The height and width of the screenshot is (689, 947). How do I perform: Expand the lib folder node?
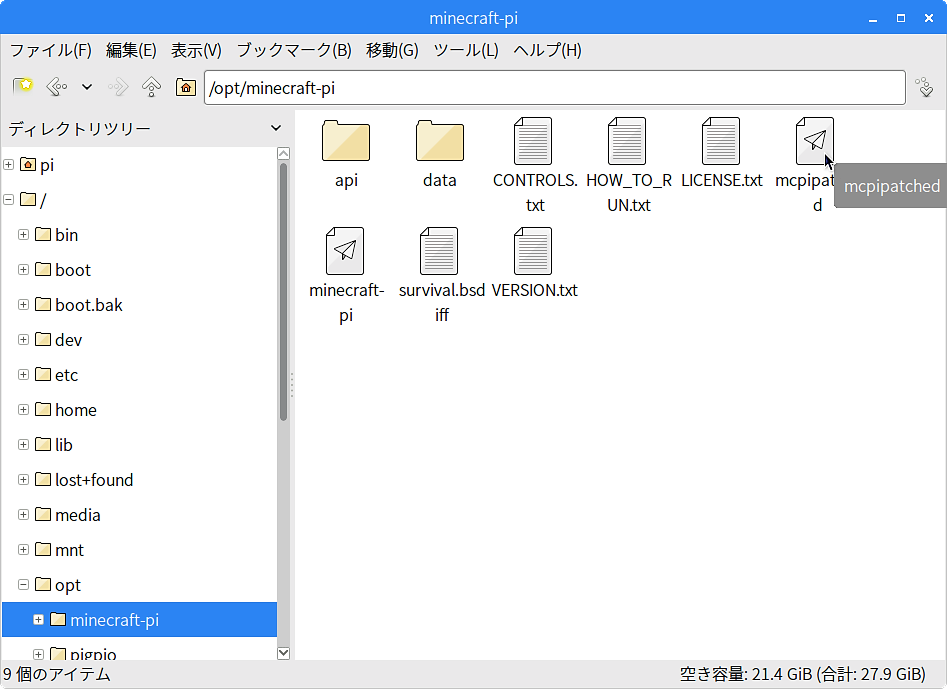(24, 444)
